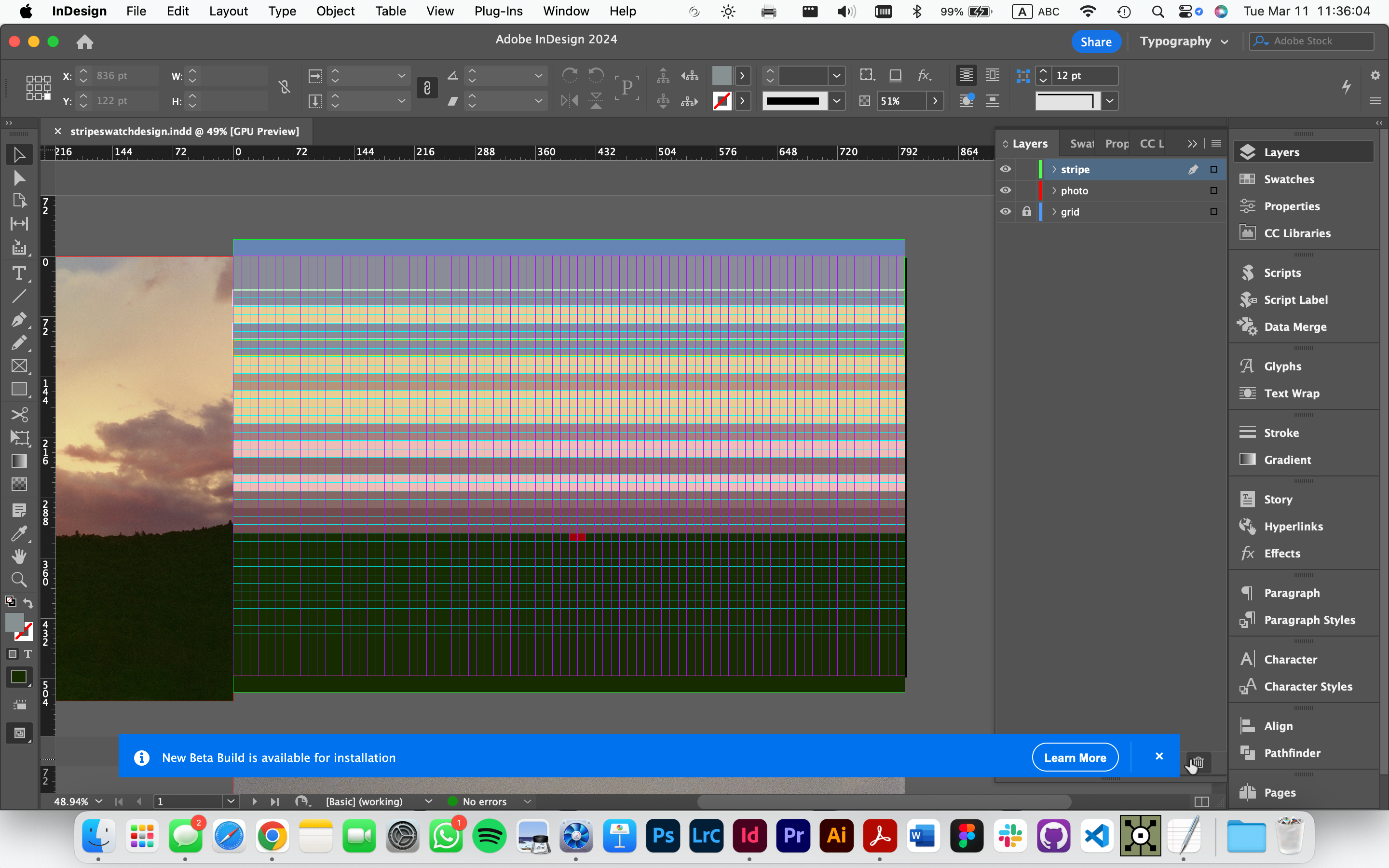Hide the photo layer
1389x868 pixels.
point(1006,190)
